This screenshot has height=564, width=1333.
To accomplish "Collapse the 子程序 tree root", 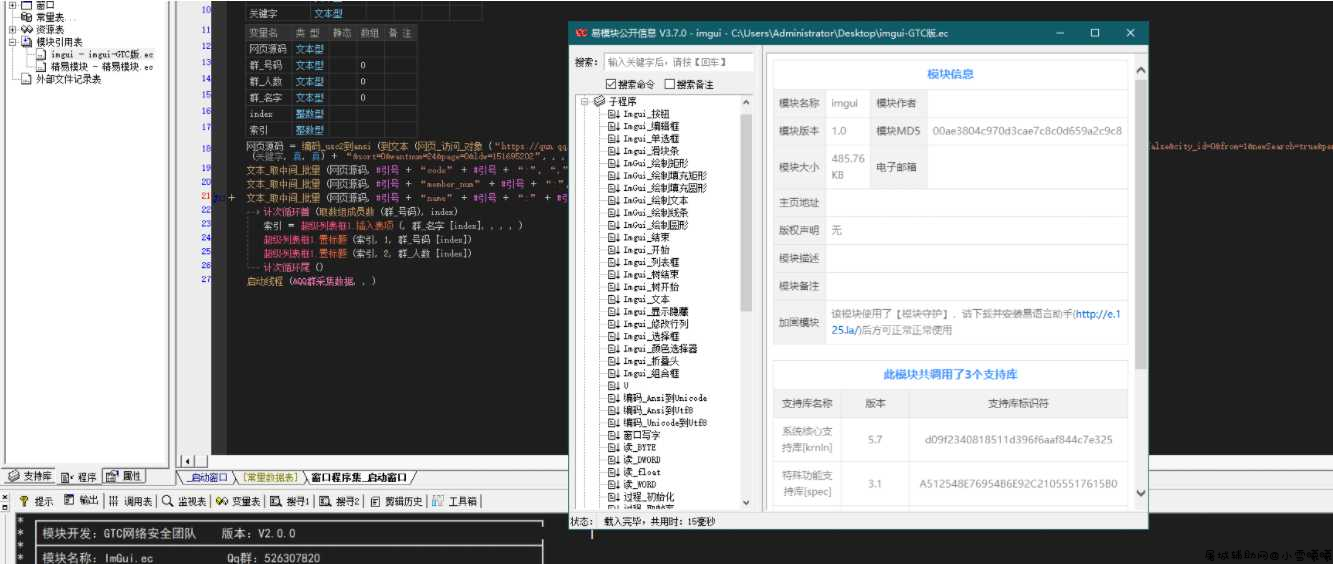I will coord(584,101).
